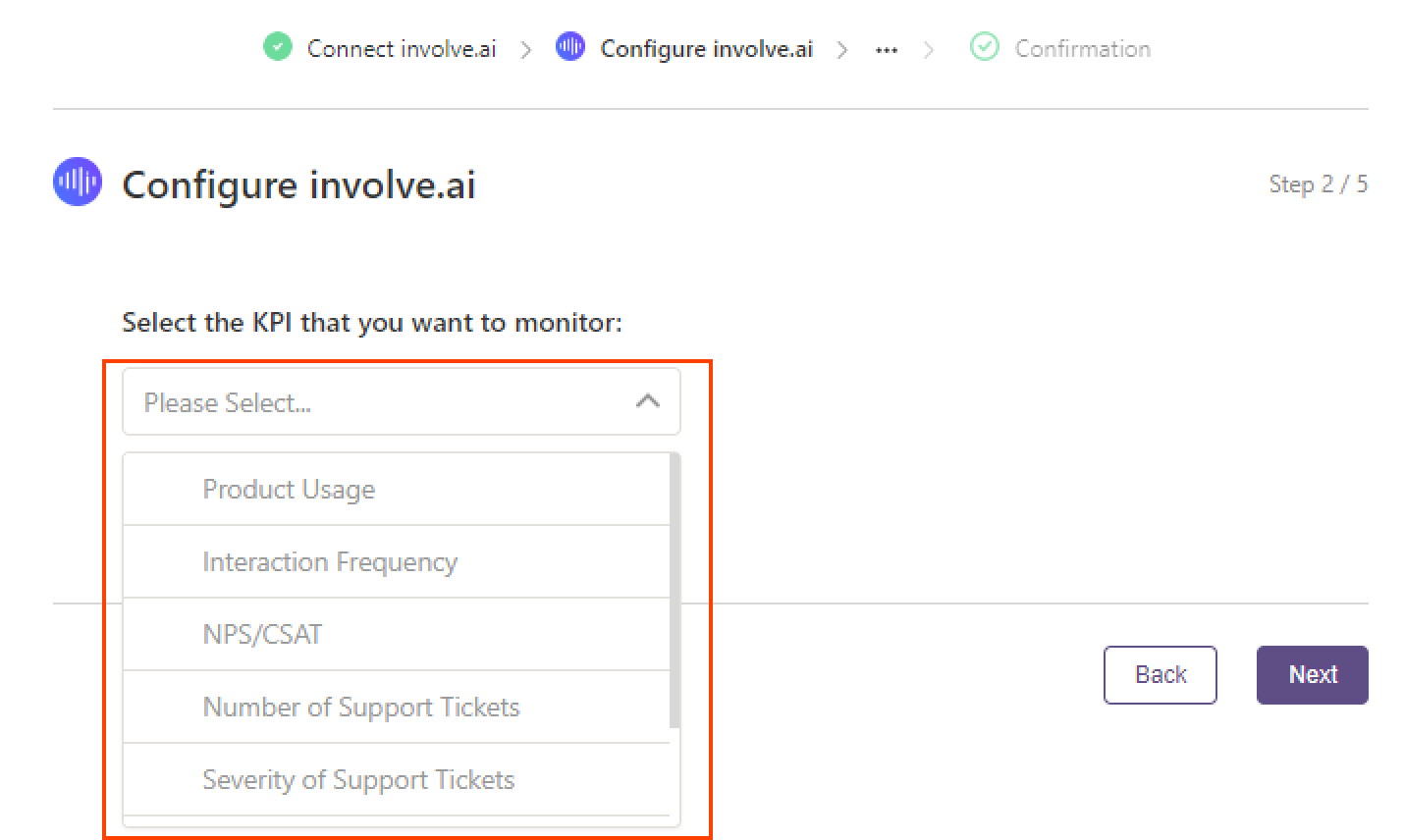
Task: Click the arrow after Connect involve.ai
Action: (526, 49)
